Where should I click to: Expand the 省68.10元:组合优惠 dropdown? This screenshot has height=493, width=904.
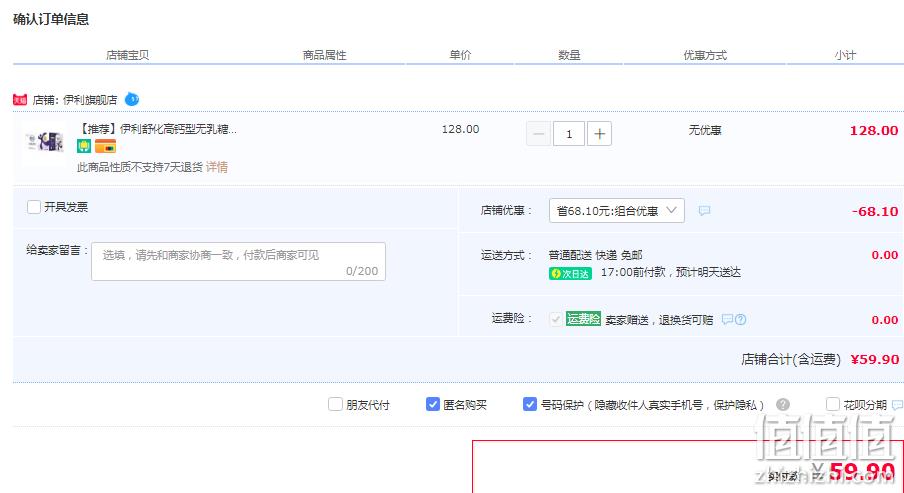click(x=617, y=210)
